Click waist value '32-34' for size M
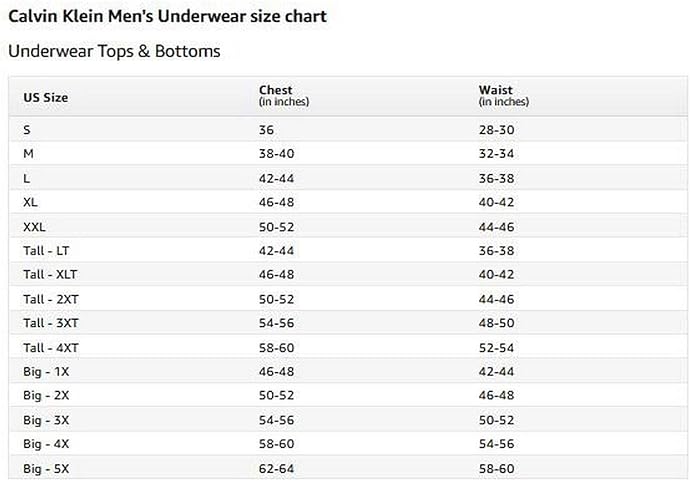The width and height of the screenshot is (690, 481). 496,154
